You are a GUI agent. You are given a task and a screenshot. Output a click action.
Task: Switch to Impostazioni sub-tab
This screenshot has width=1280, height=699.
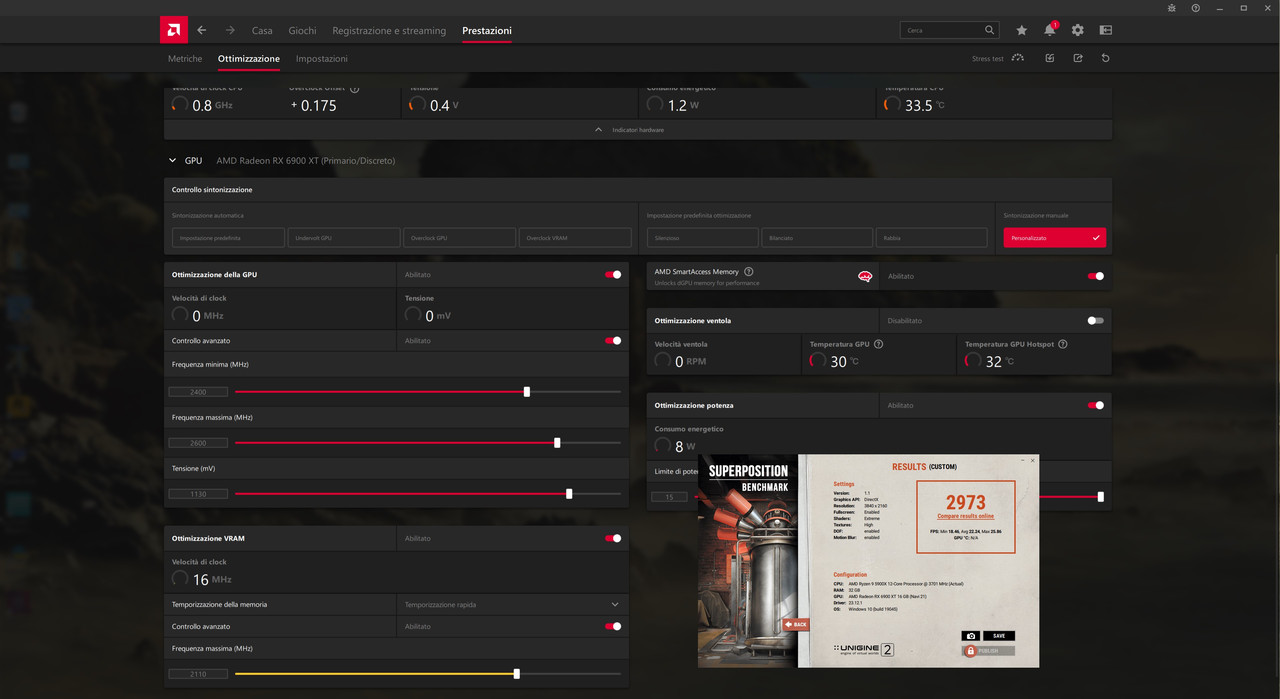322,59
